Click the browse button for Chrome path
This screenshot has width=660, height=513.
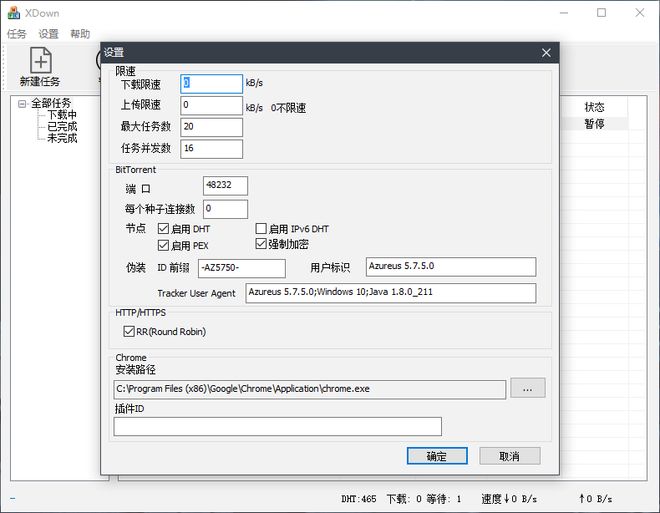(x=527, y=388)
